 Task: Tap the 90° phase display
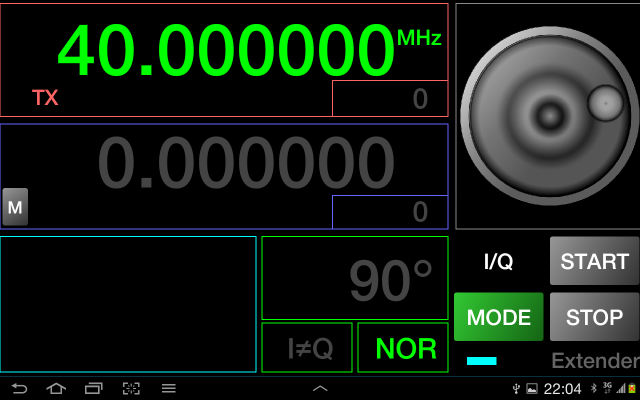[355, 278]
